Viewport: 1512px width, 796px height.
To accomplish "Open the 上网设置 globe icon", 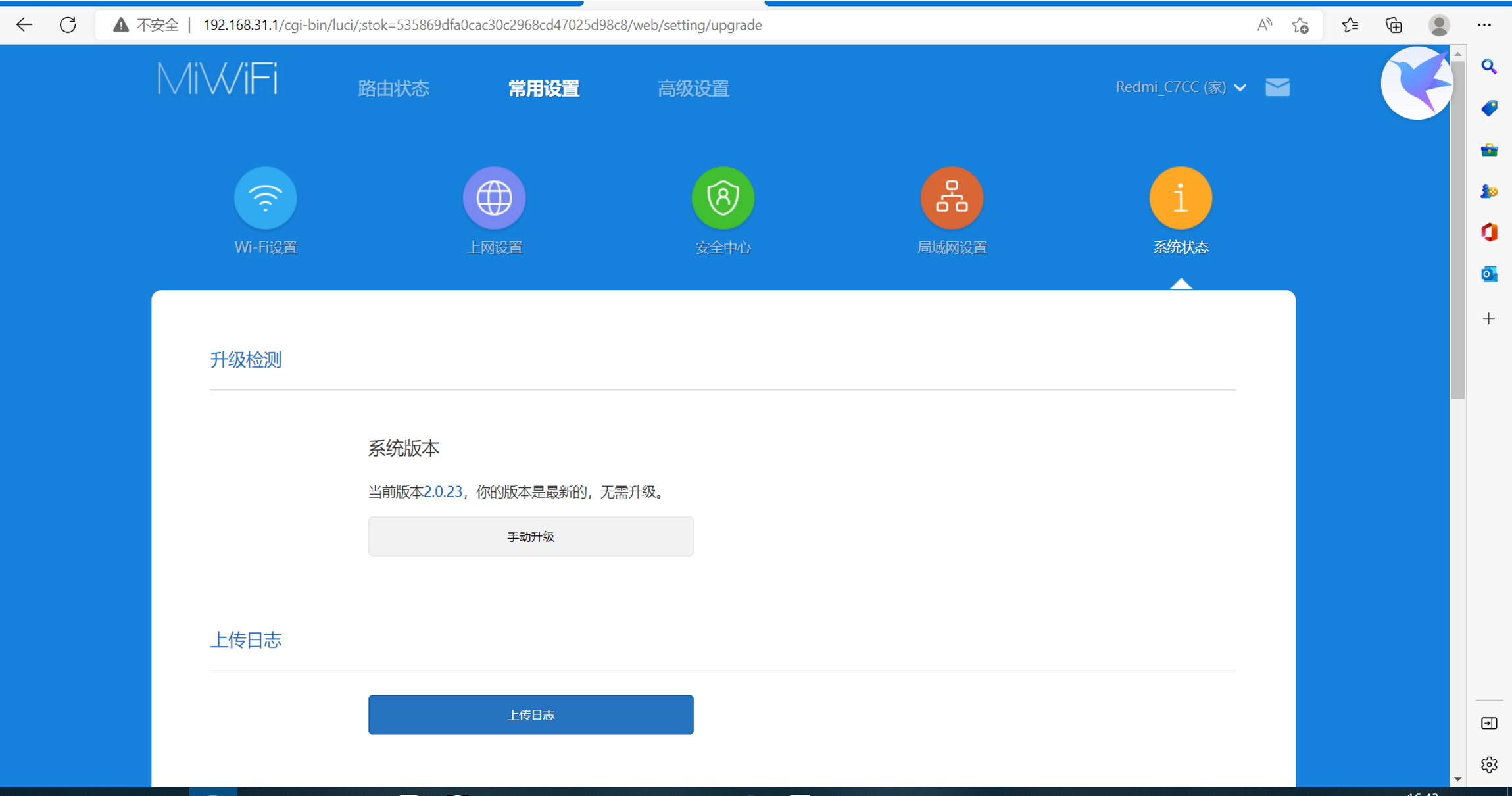I will click(494, 198).
